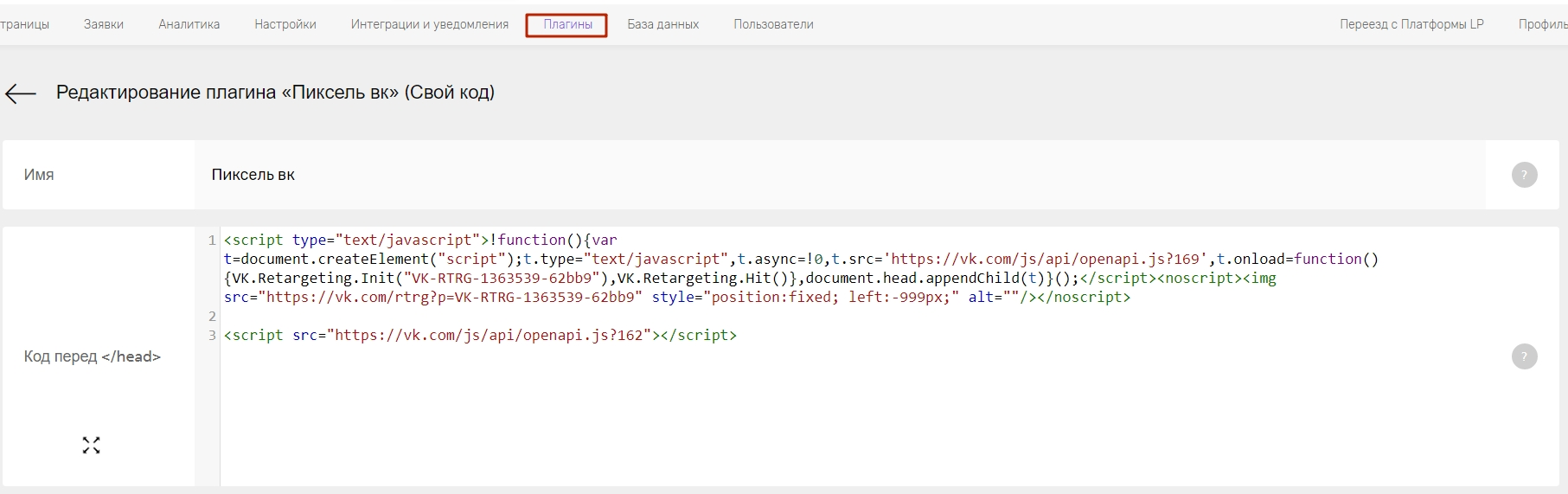1568x494 pixels.
Task: Switch to Аналитика tab
Action: [189, 24]
